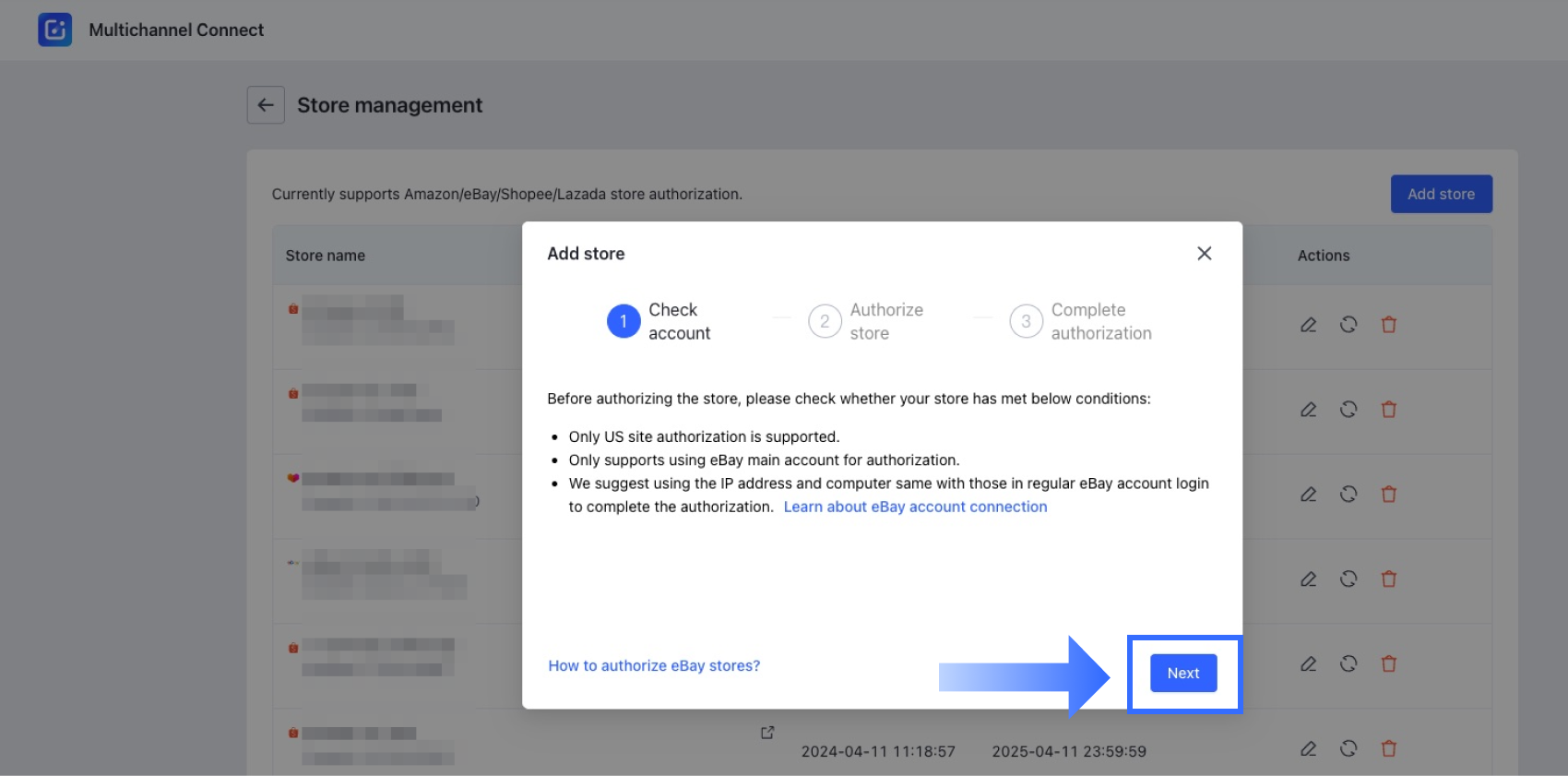Viewport: 1568px width, 776px height.
Task: Open 'How to authorize eBay stores?' link
Action: point(654,665)
